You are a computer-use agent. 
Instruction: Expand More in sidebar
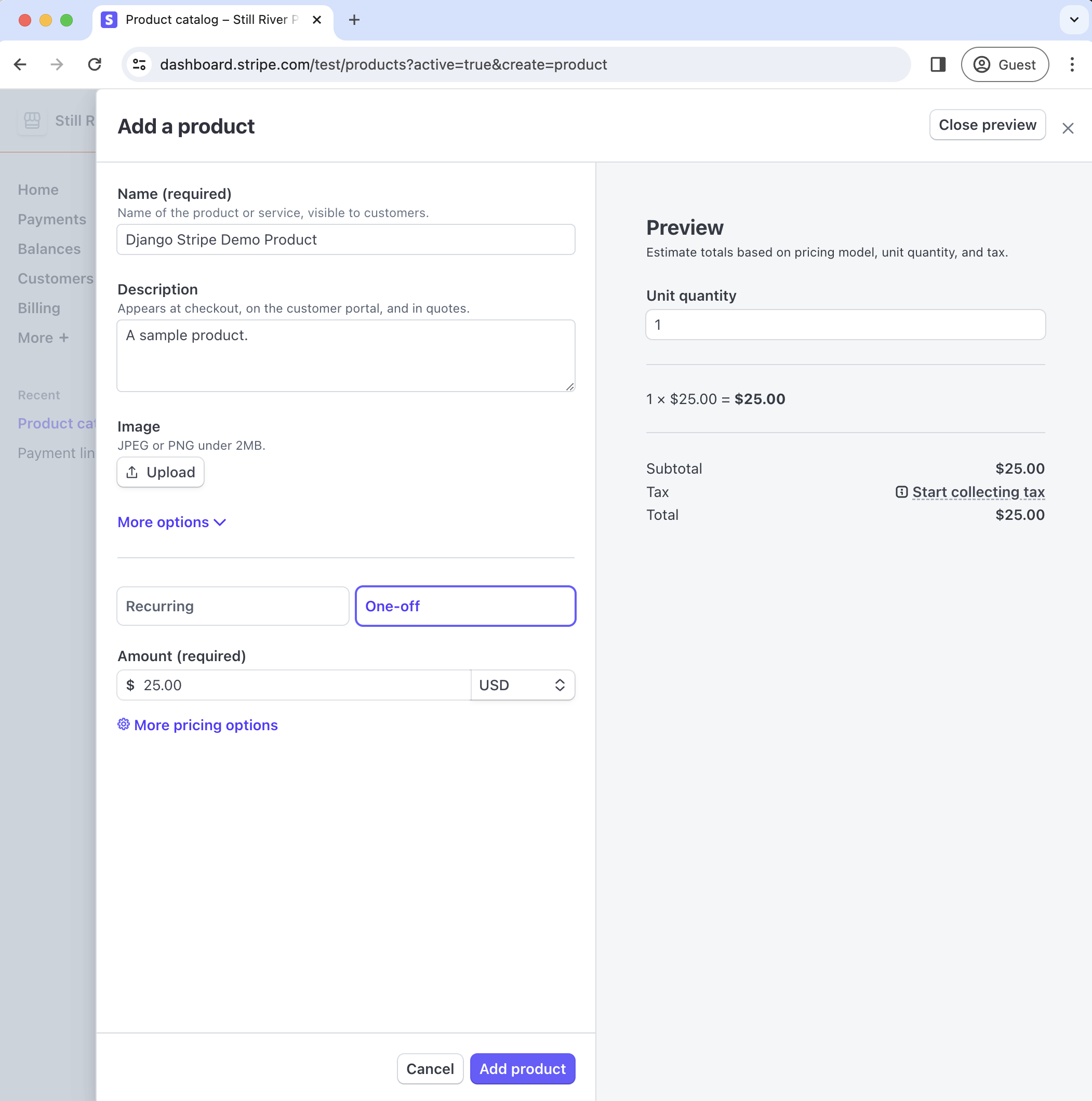[43, 338]
